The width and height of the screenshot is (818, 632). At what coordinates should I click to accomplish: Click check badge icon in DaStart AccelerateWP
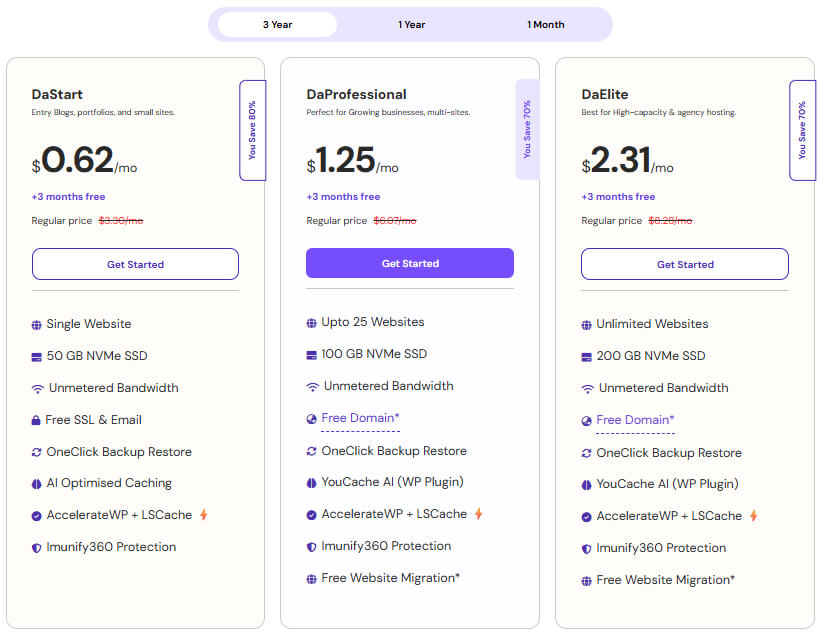(37, 516)
